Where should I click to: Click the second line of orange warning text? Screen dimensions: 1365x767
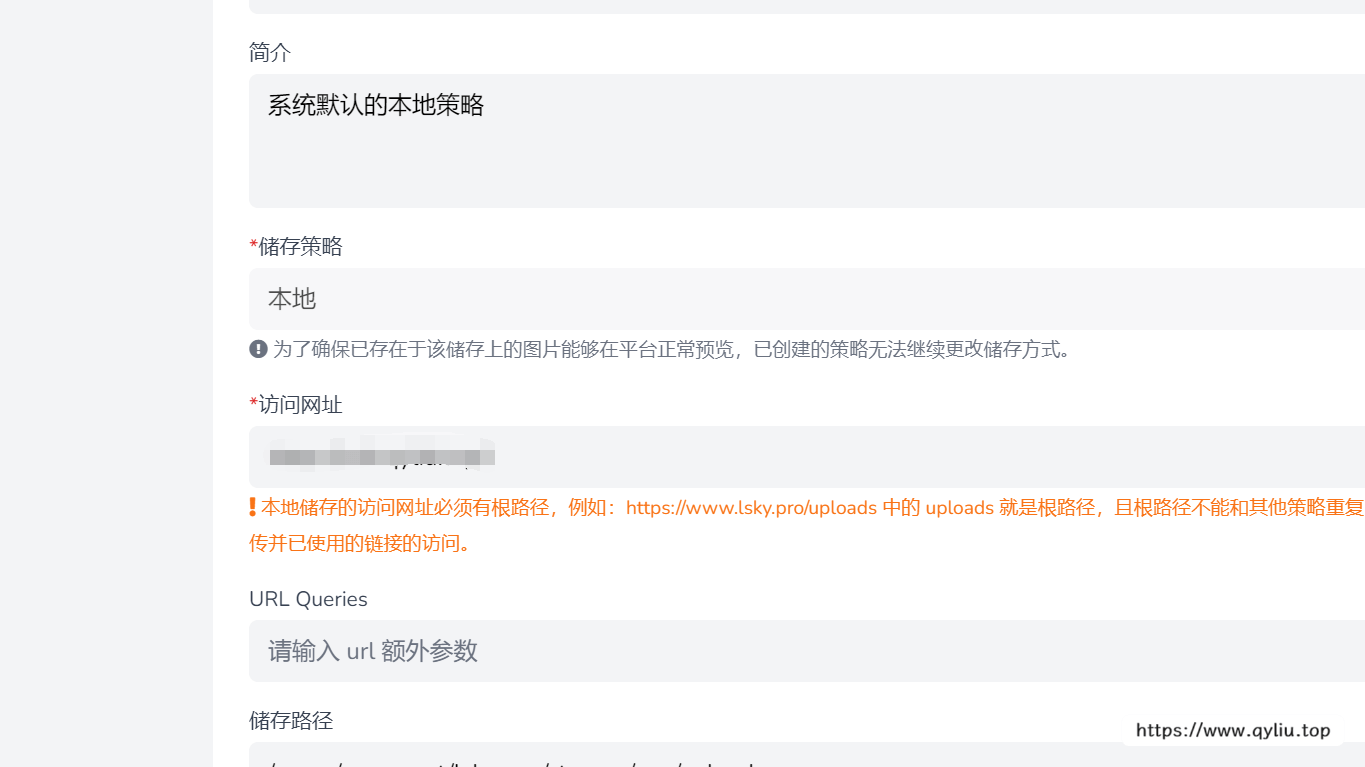click(359, 543)
